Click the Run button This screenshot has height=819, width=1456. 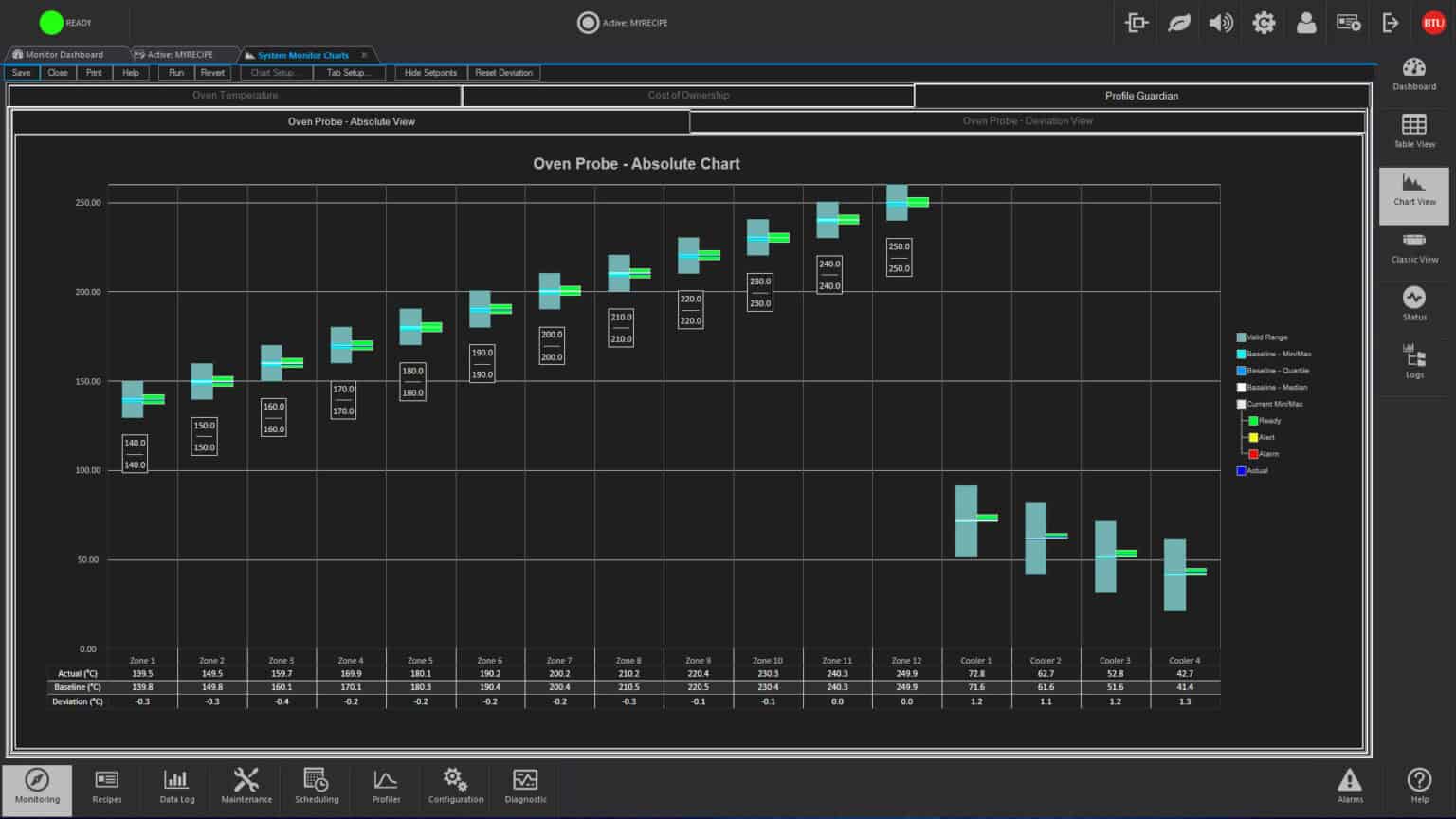[176, 73]
